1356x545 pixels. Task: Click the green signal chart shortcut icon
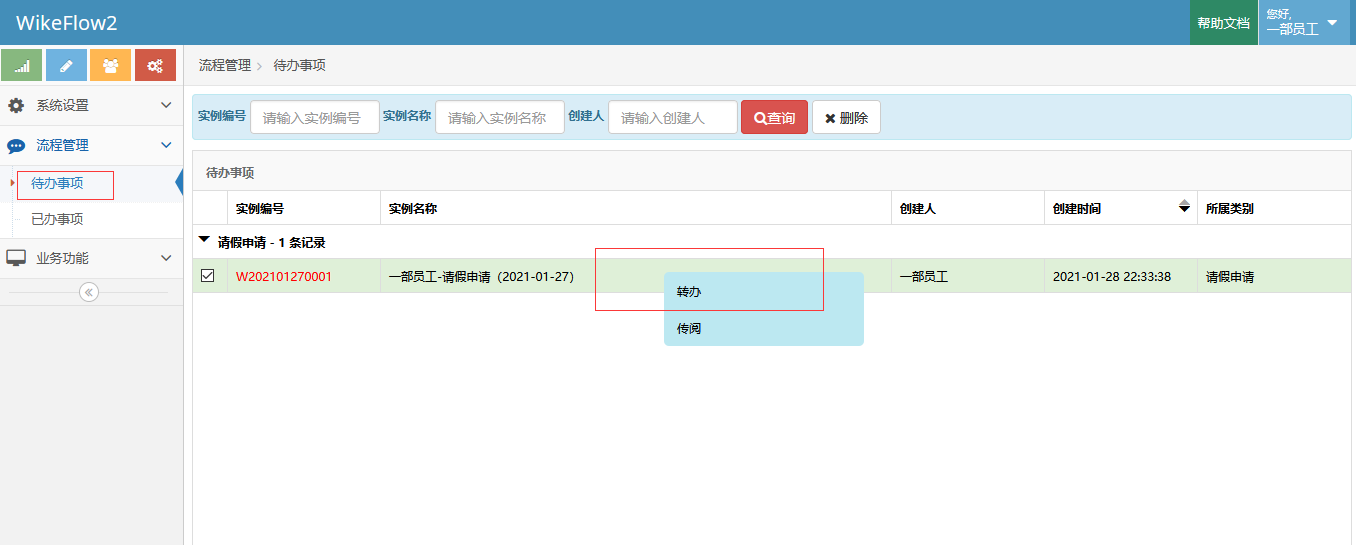pyautogui.click(x=22, y=65)
